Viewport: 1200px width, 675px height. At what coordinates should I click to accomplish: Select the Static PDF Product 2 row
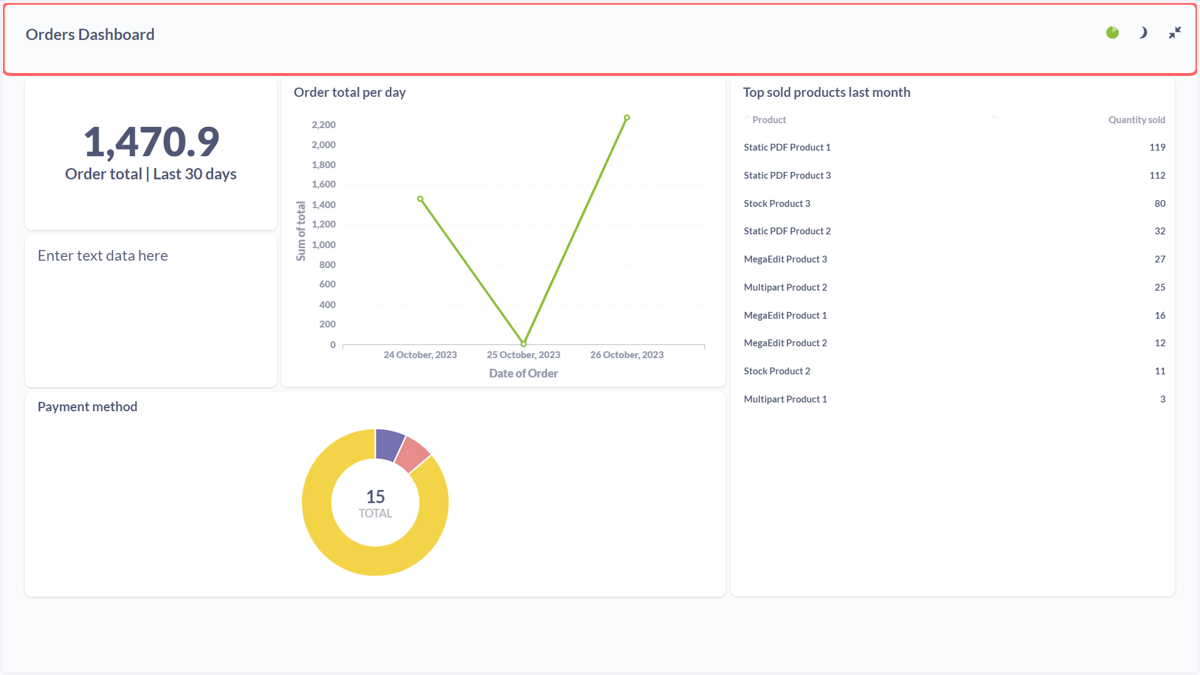(x=953, y=231)
